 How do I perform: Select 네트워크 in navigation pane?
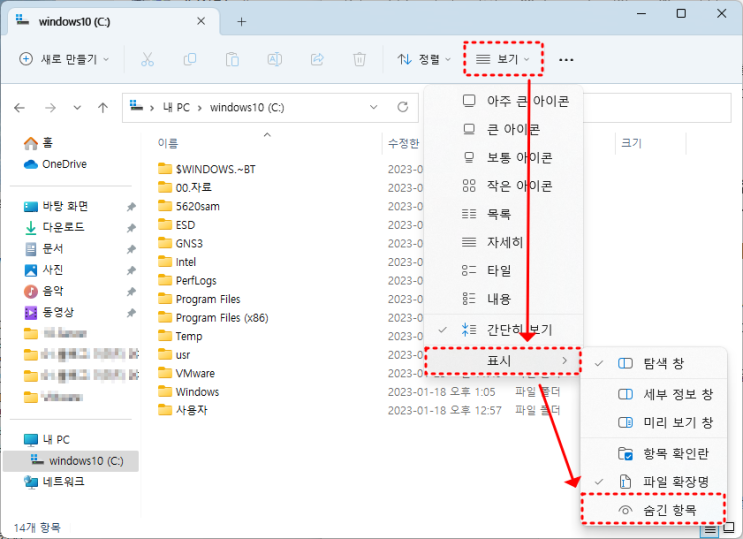54,482
